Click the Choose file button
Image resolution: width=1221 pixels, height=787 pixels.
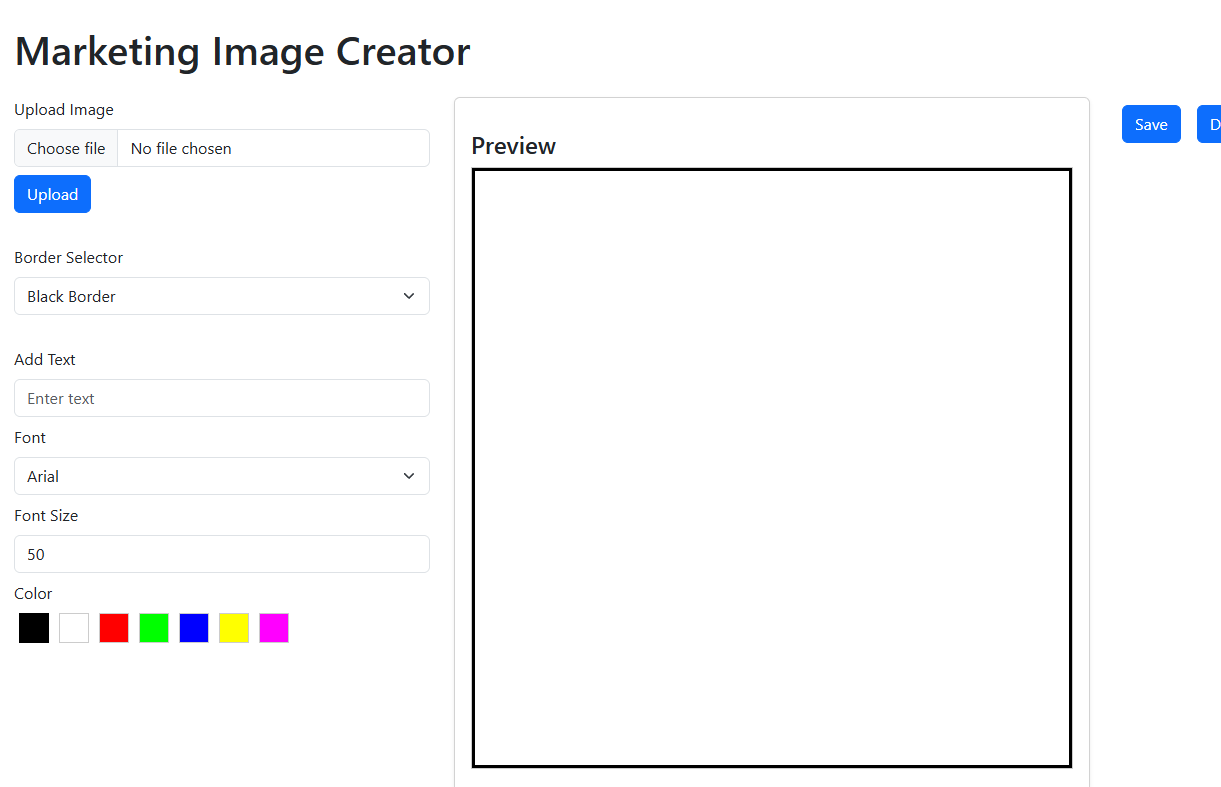pos(65,147)
